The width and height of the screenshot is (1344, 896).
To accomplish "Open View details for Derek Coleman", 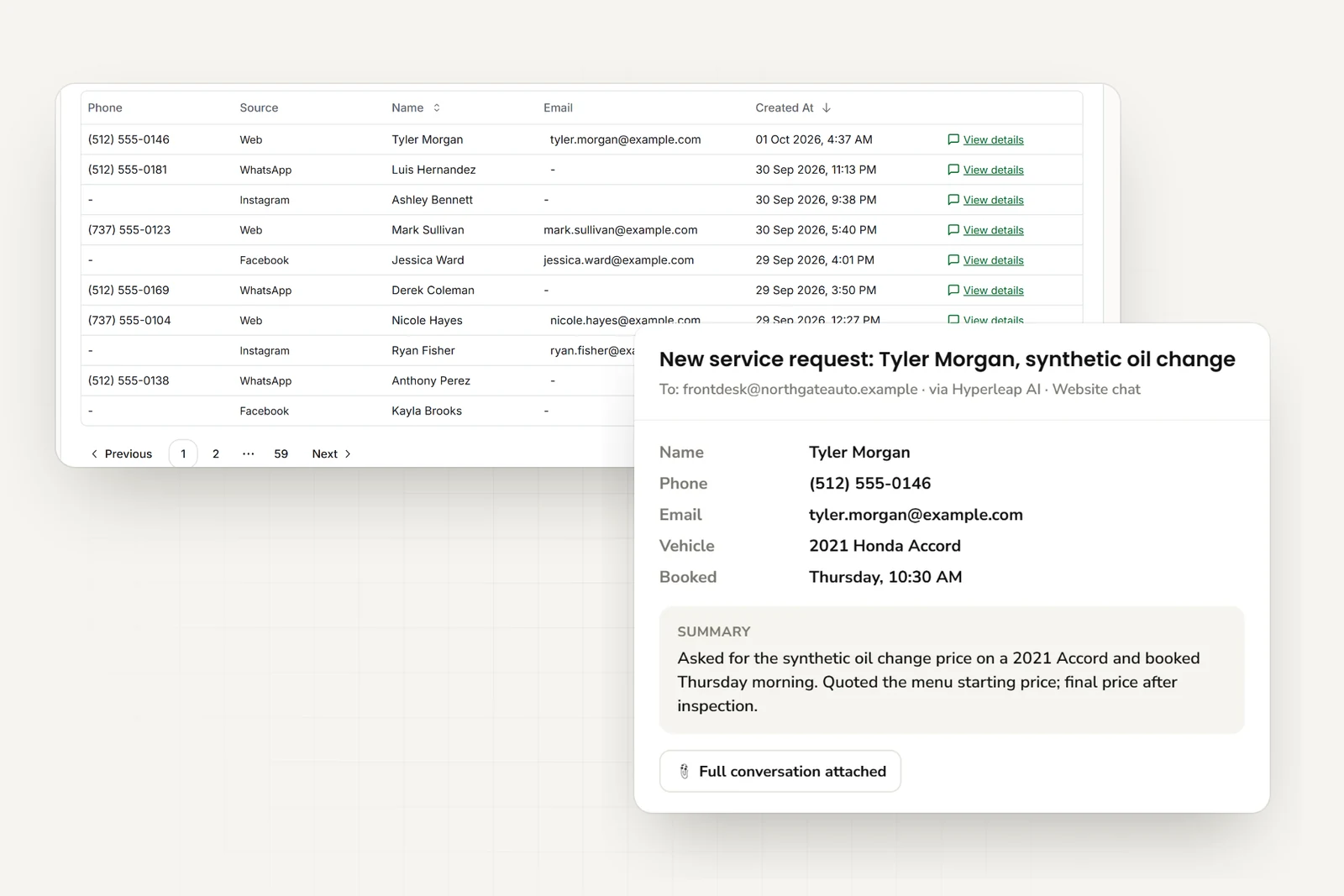I will 993,291.
